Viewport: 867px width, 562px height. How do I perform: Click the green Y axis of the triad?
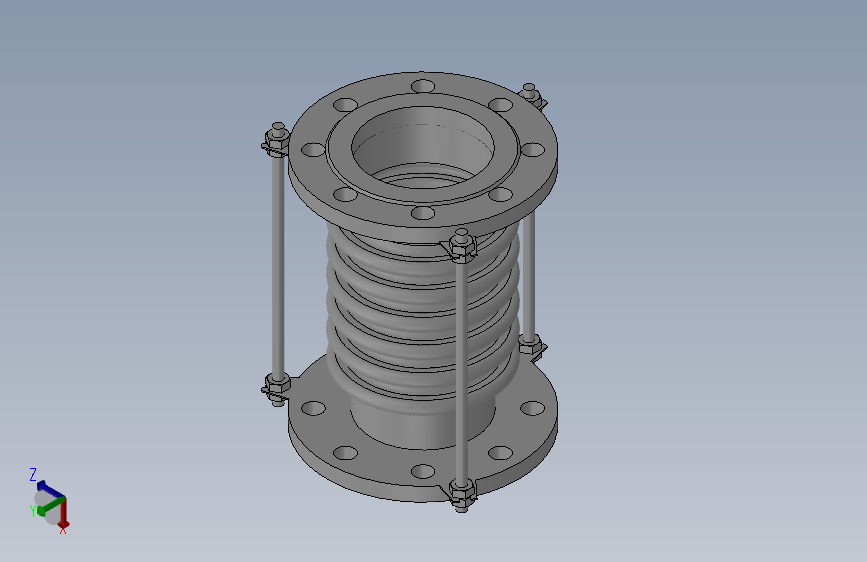(51, 506)
